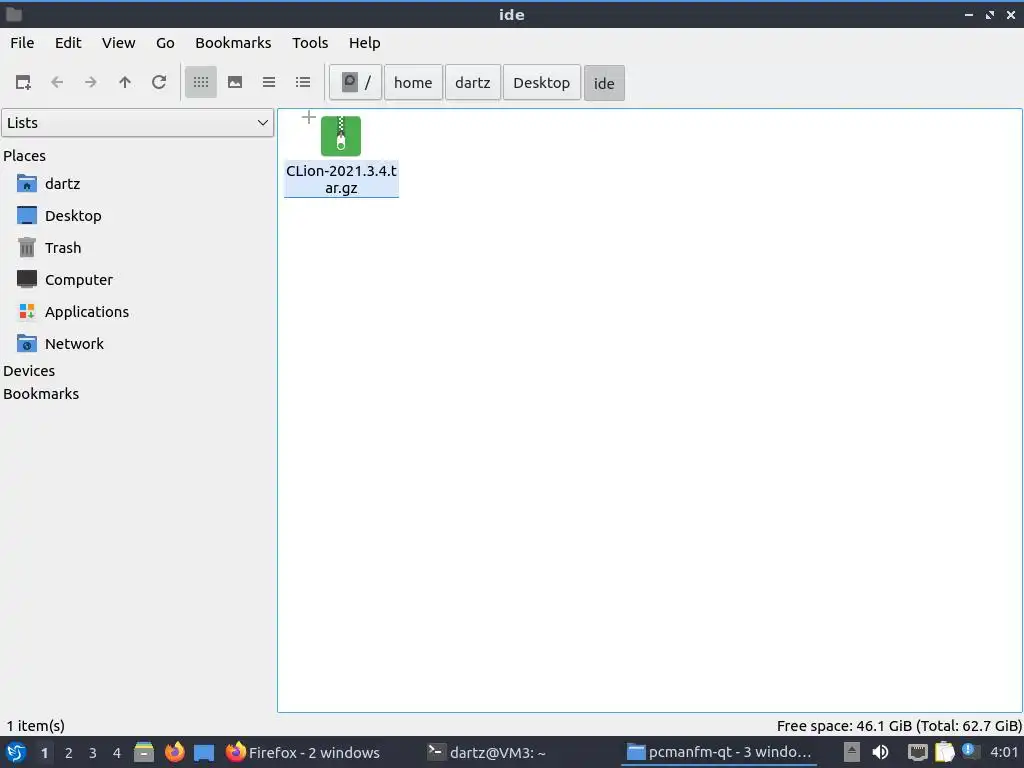The height and width of the screenshot is (768, 1024).
Task: Click the Places section header
Action: pyautogui.click(x=24, y=155)
